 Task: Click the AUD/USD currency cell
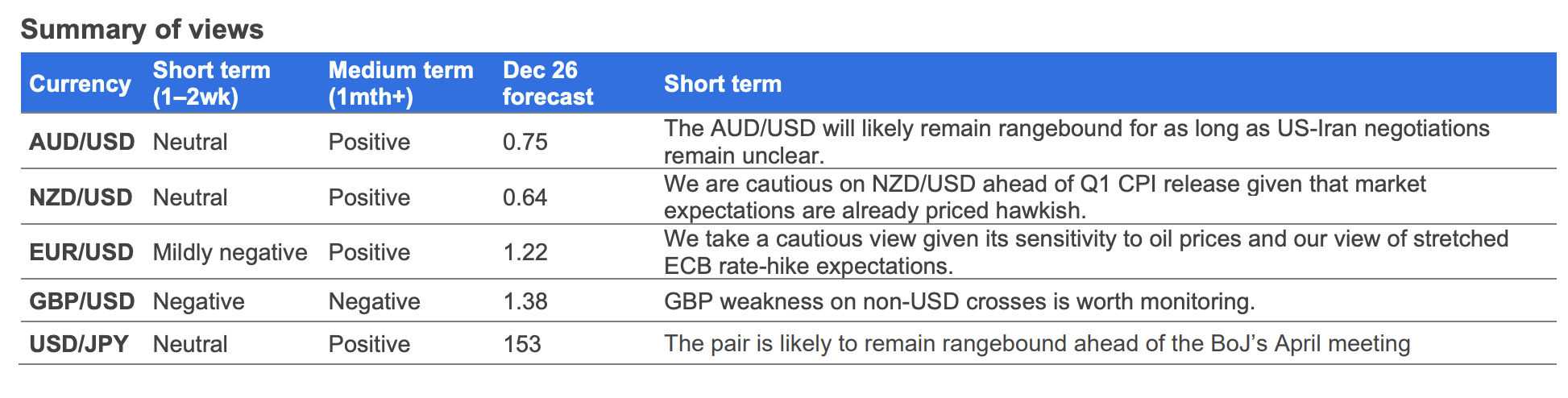point(81,142)
